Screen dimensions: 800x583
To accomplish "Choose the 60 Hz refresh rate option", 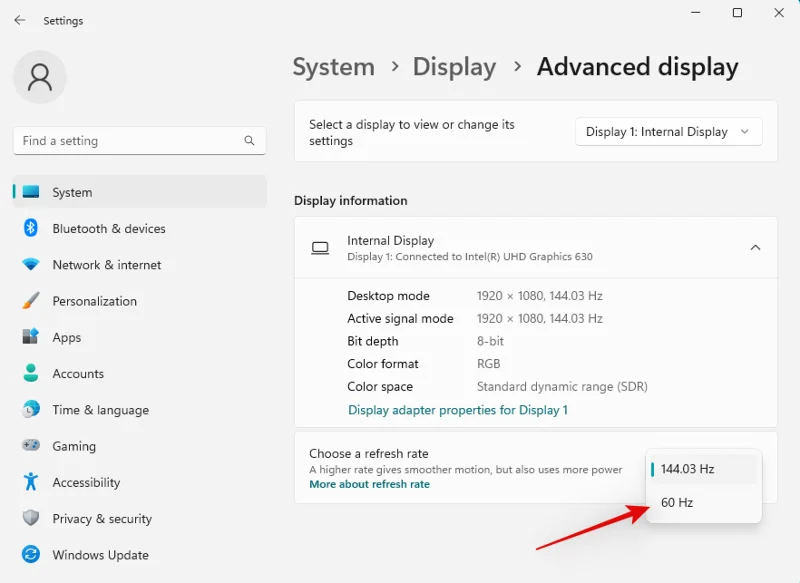I will pyautogui.click(x=677, y=503).
